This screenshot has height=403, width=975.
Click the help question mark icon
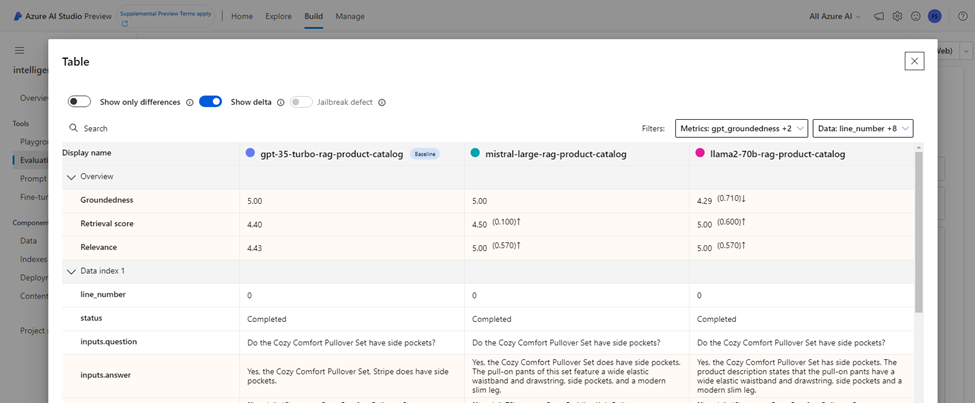click(962, 16)
